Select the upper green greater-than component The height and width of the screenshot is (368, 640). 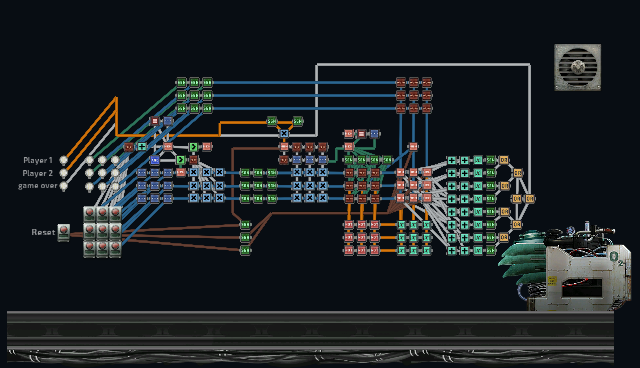[x=193, y=146]
